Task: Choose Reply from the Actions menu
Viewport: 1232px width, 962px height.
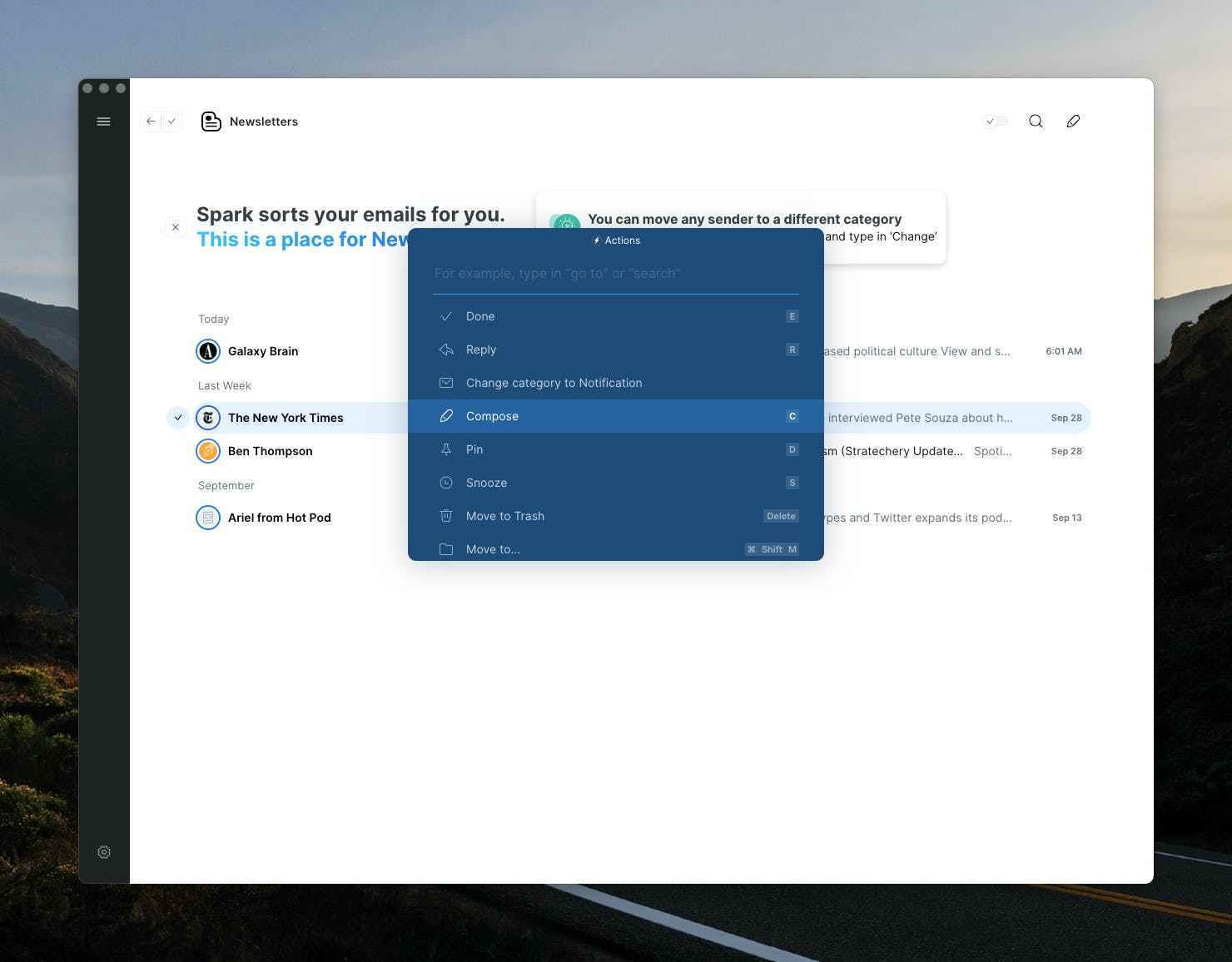Action: [616, 350]
